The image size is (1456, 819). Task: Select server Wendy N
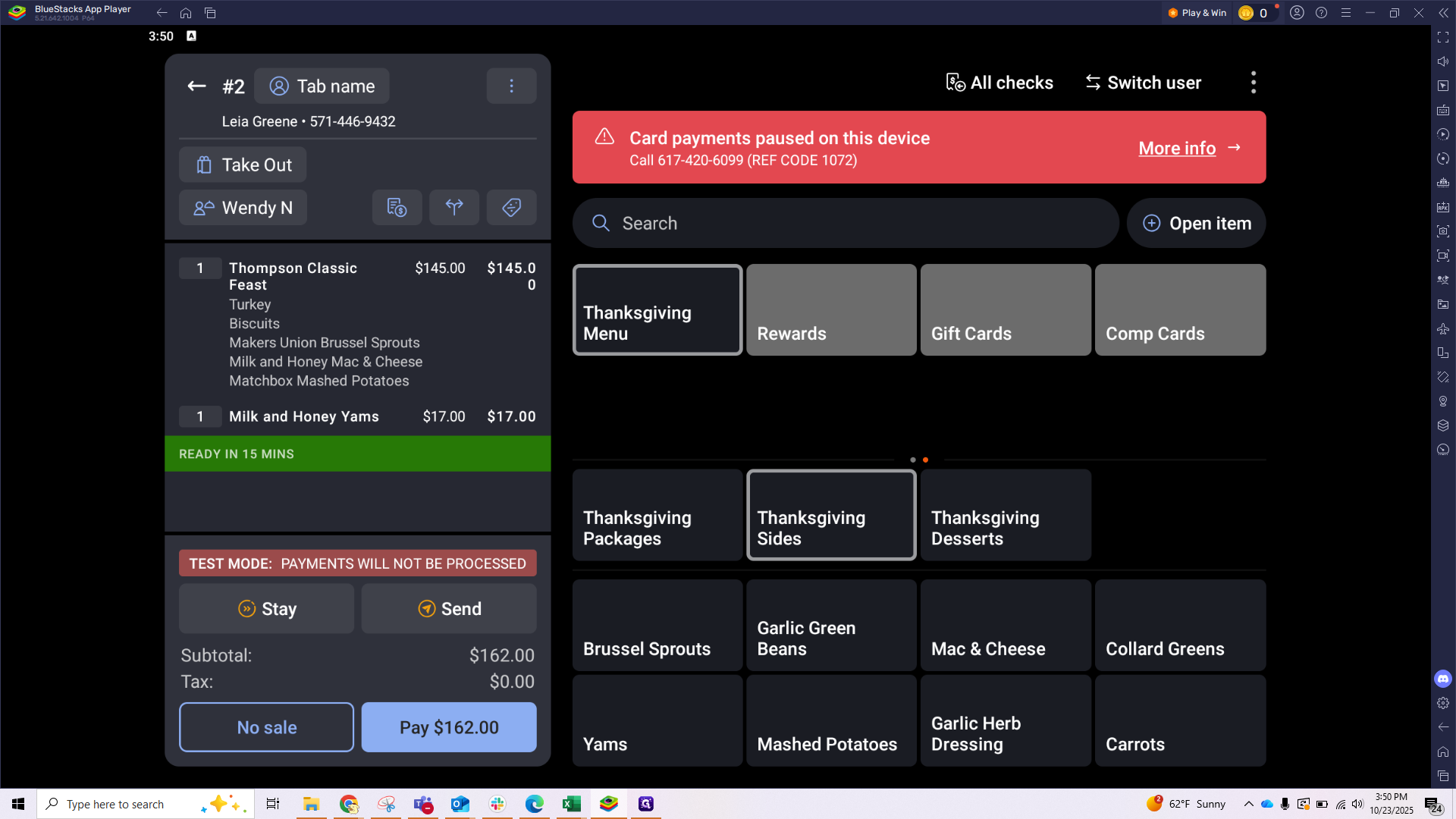(x=243, y=208)
